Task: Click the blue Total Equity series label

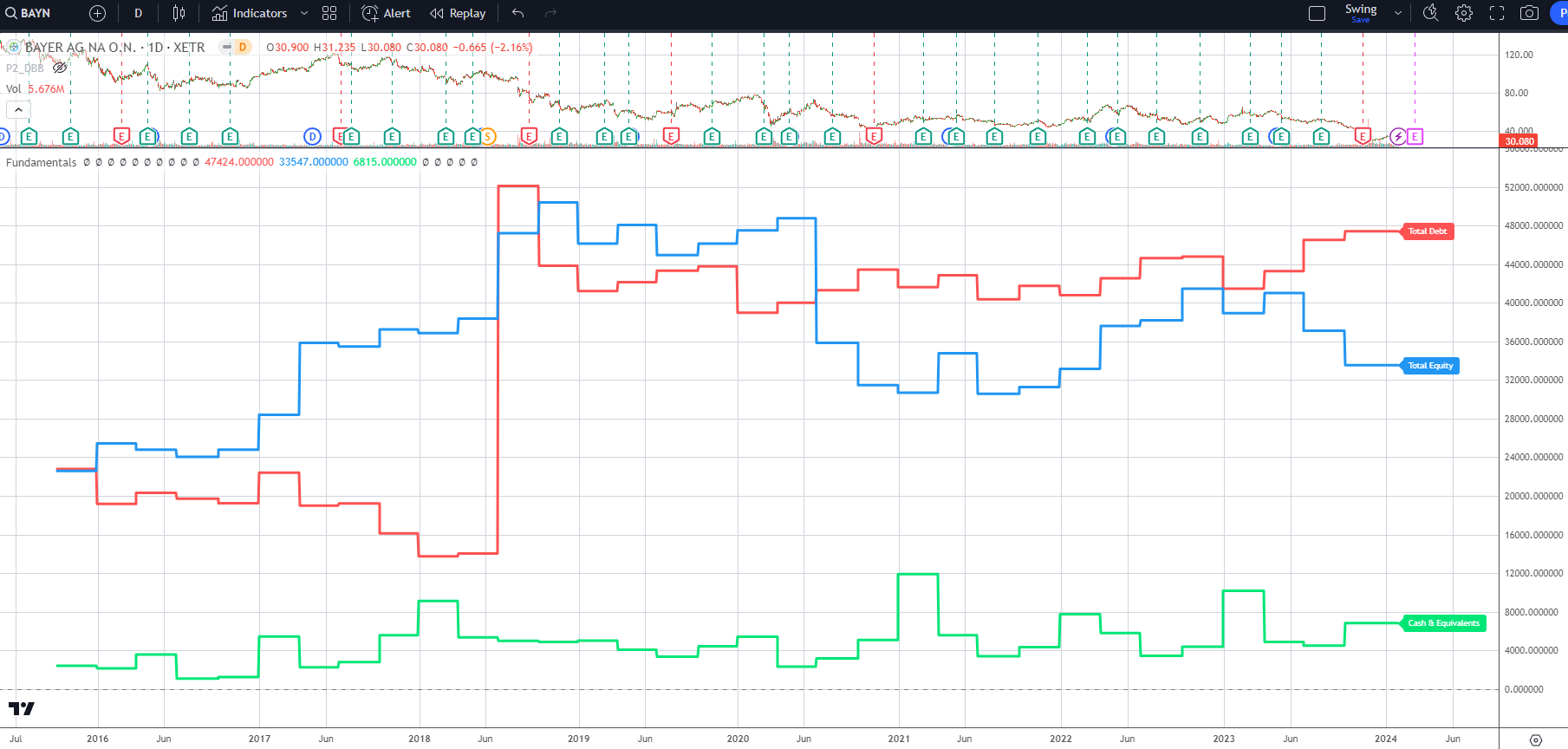Action: pos(1430,366)
